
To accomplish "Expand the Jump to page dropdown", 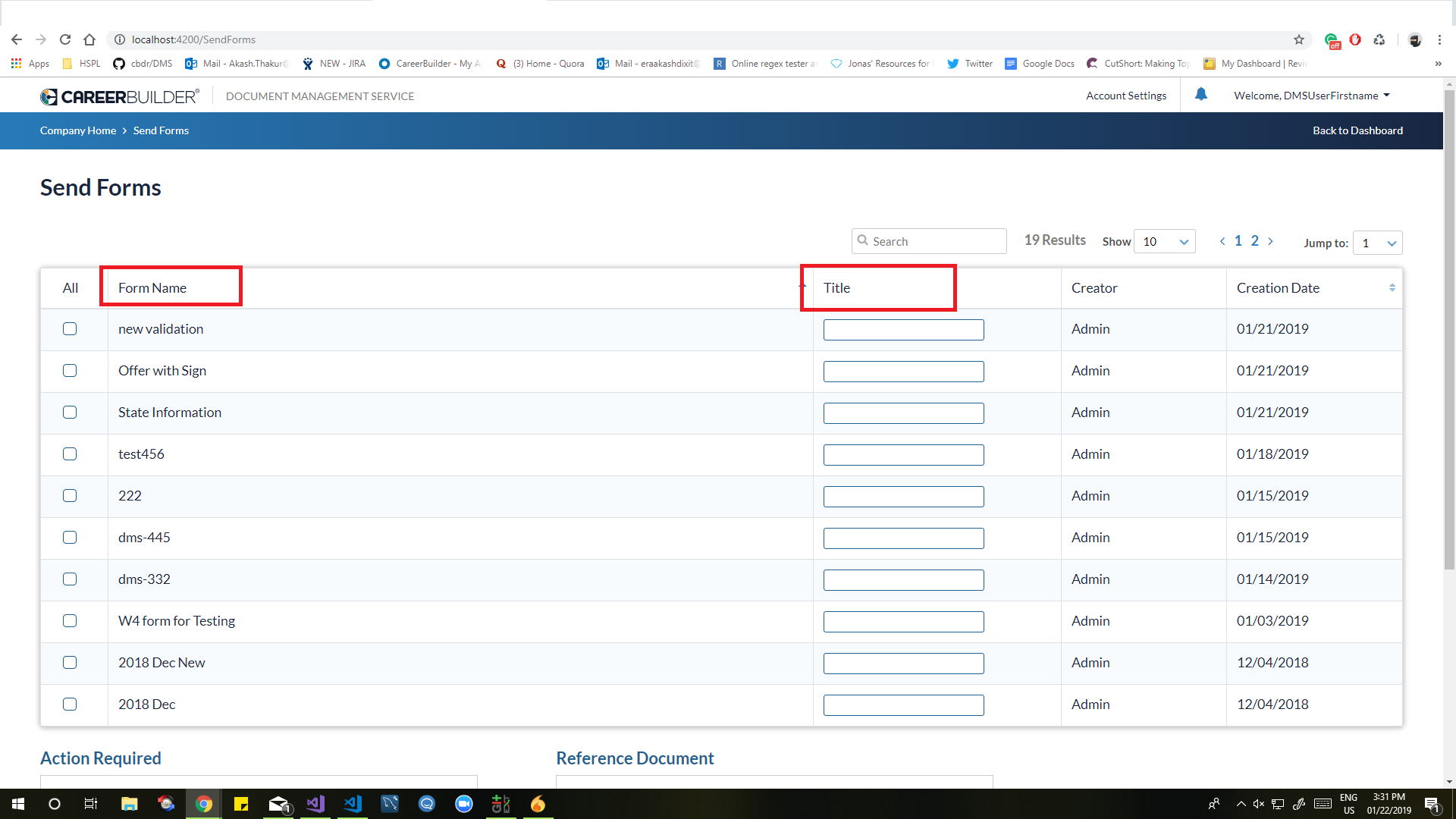I will [x=1378, y=243].
